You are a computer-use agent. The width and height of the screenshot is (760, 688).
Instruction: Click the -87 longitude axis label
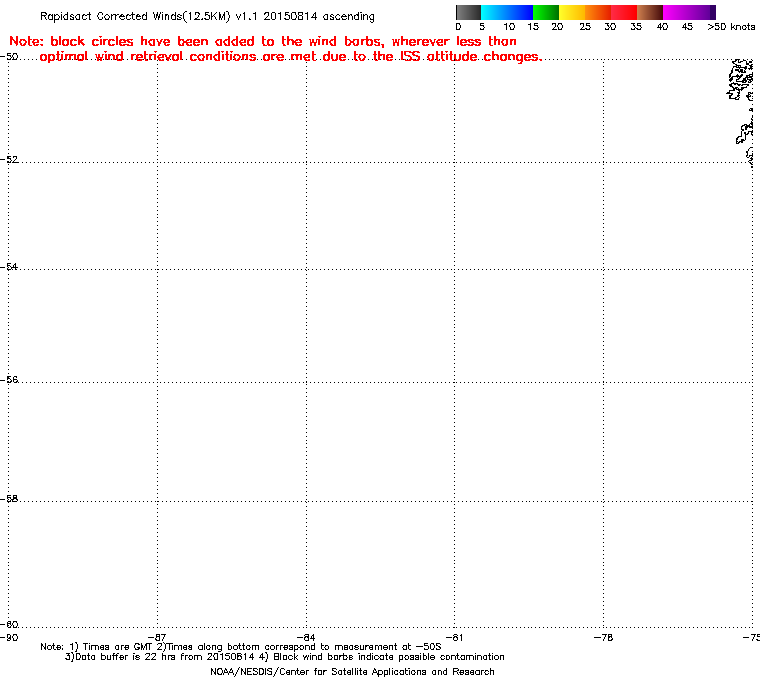157,637
